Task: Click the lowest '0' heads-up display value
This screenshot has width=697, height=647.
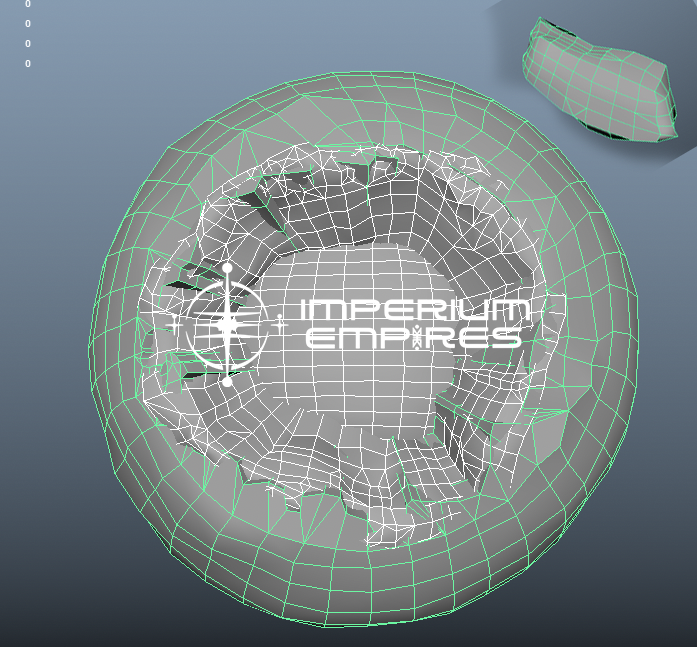Action: coord(28,64)
